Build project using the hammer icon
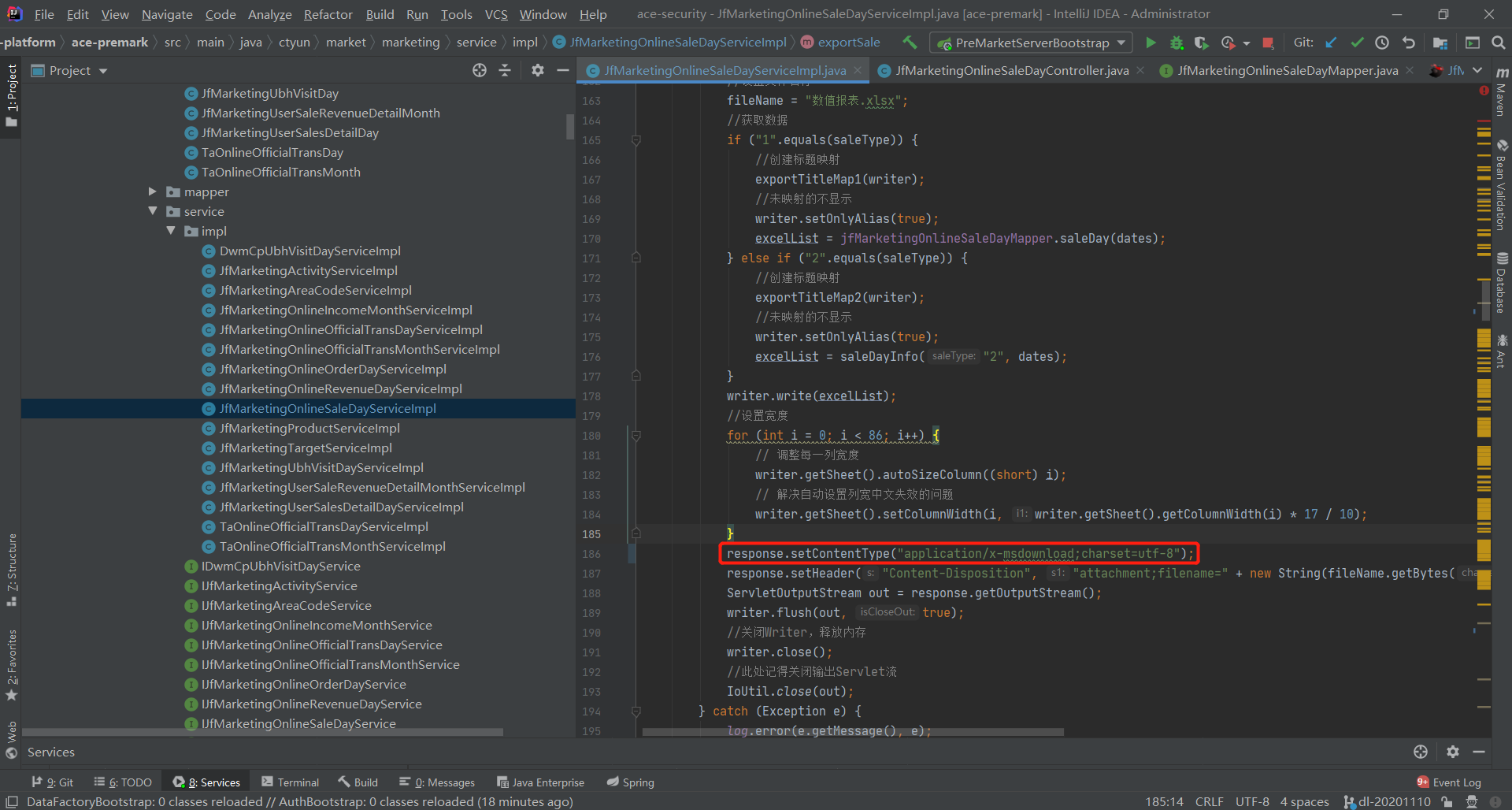 [910, 43]
